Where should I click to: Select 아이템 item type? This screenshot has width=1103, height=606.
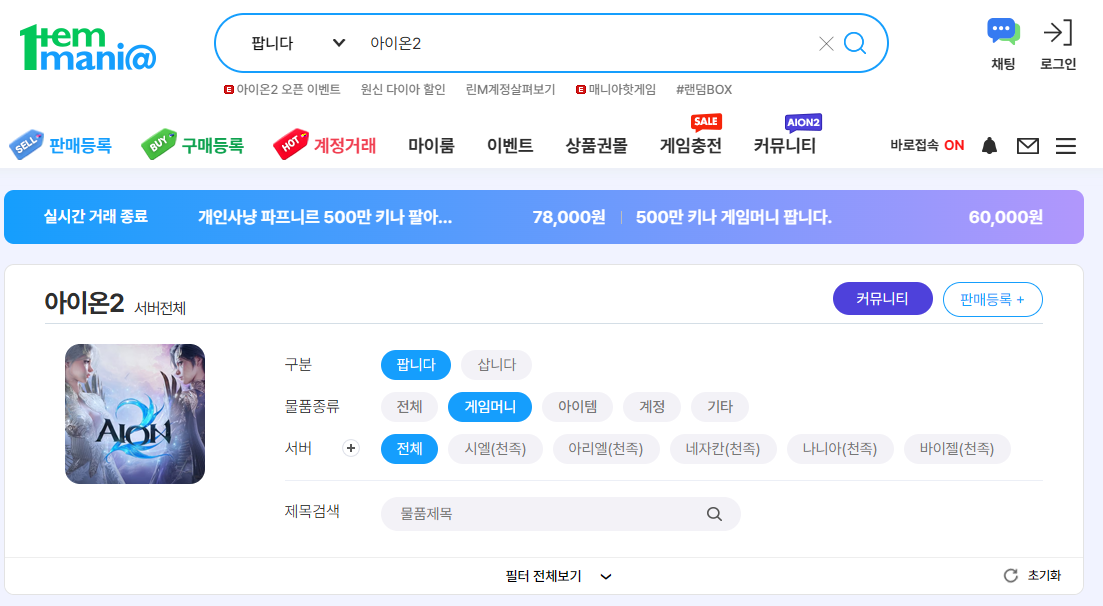tap(578, 407)
